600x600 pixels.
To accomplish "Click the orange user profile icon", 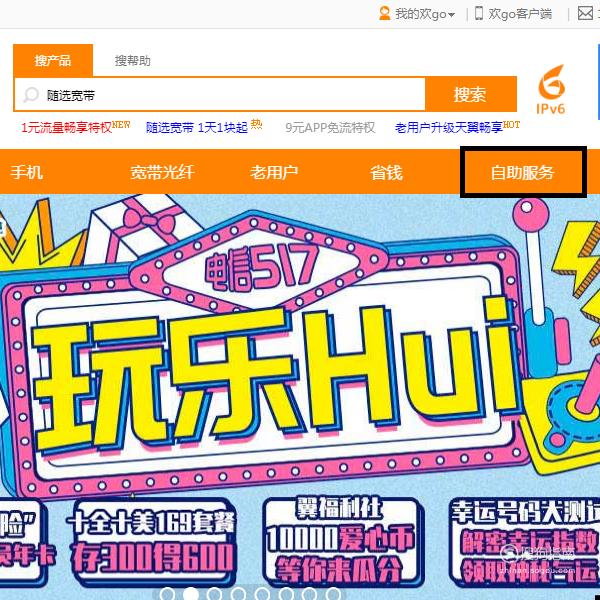I will (384, 14).
